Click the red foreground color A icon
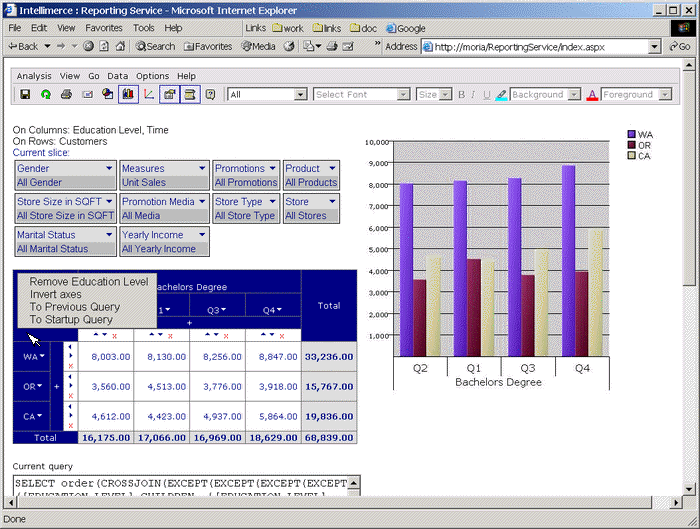Image resolution: width=700 pixels, height=529 pixels. click(592, 95)
